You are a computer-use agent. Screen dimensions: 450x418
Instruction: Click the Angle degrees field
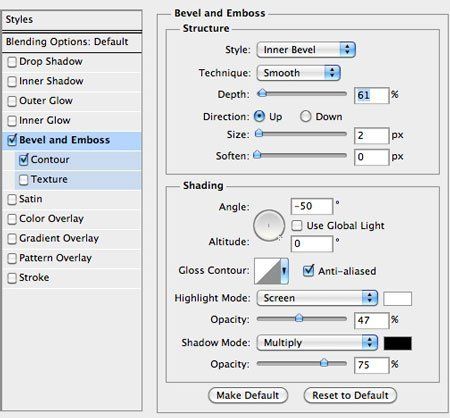(312, 206)
